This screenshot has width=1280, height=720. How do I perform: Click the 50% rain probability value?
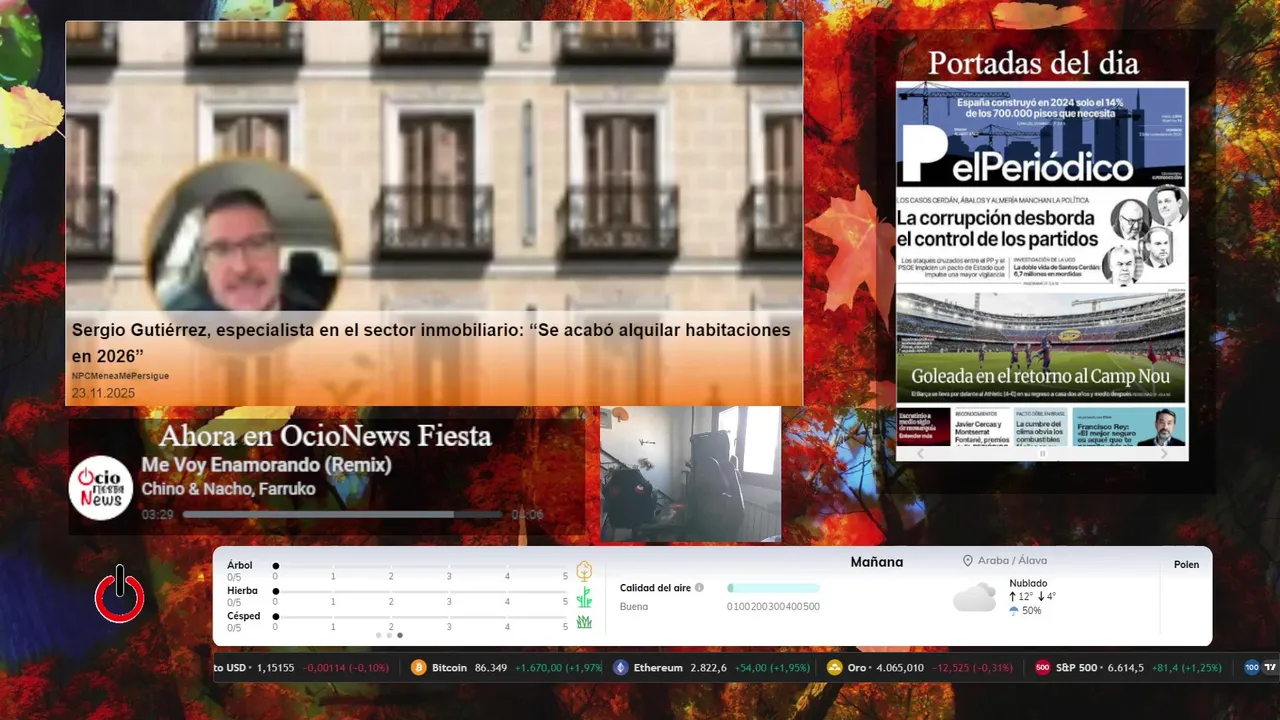pos(1032,611)
